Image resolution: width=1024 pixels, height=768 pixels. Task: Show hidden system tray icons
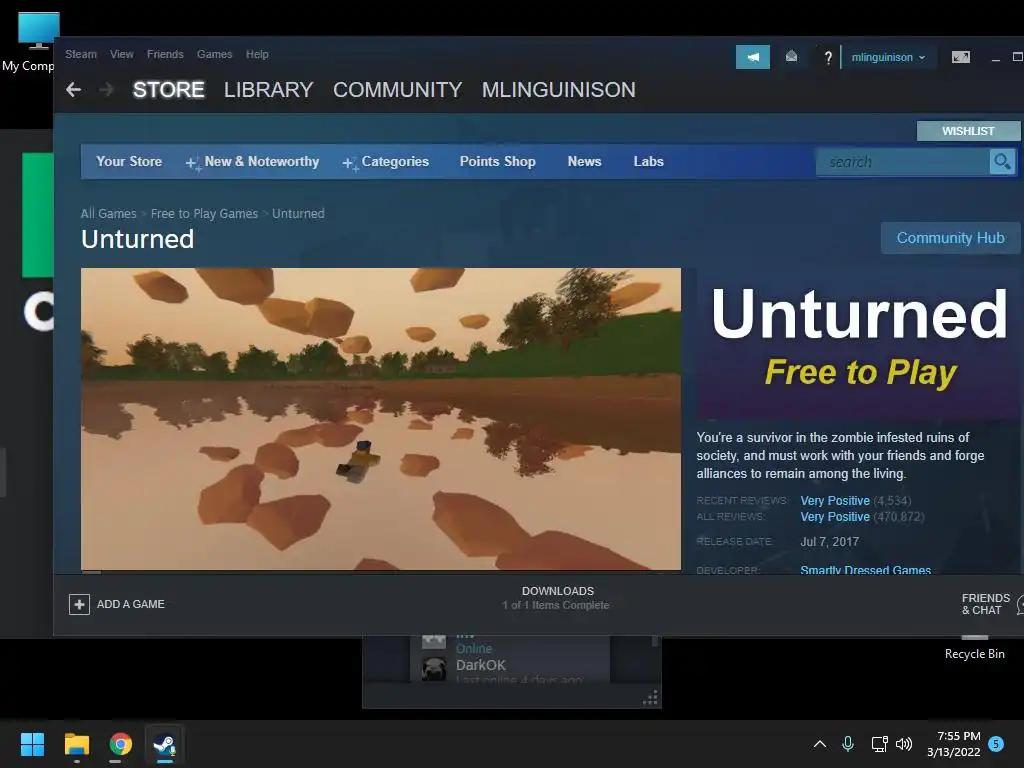click(x=820, y=744)
